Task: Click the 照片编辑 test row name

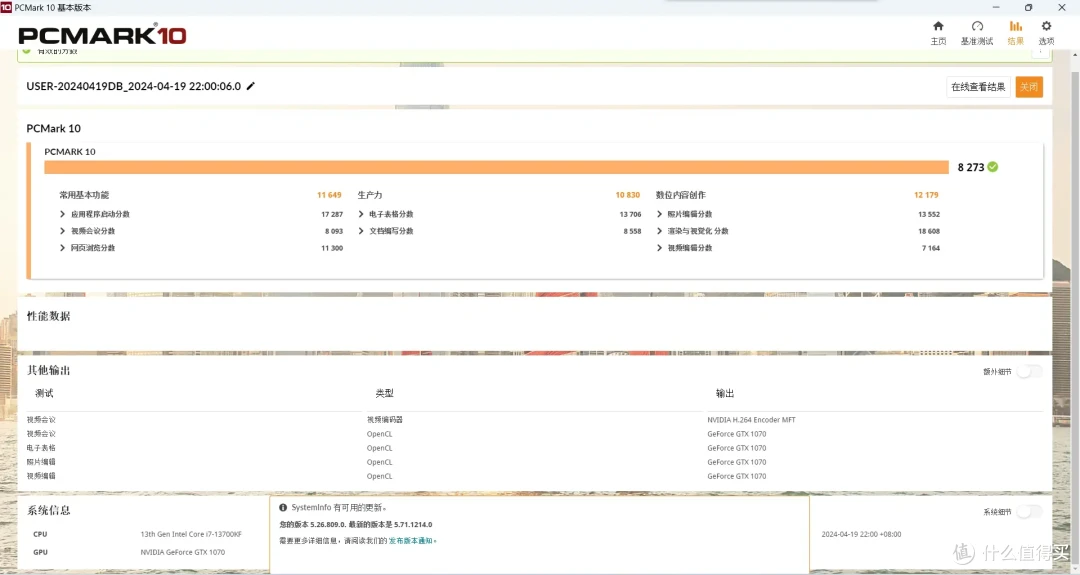Action: pos(41,462)
